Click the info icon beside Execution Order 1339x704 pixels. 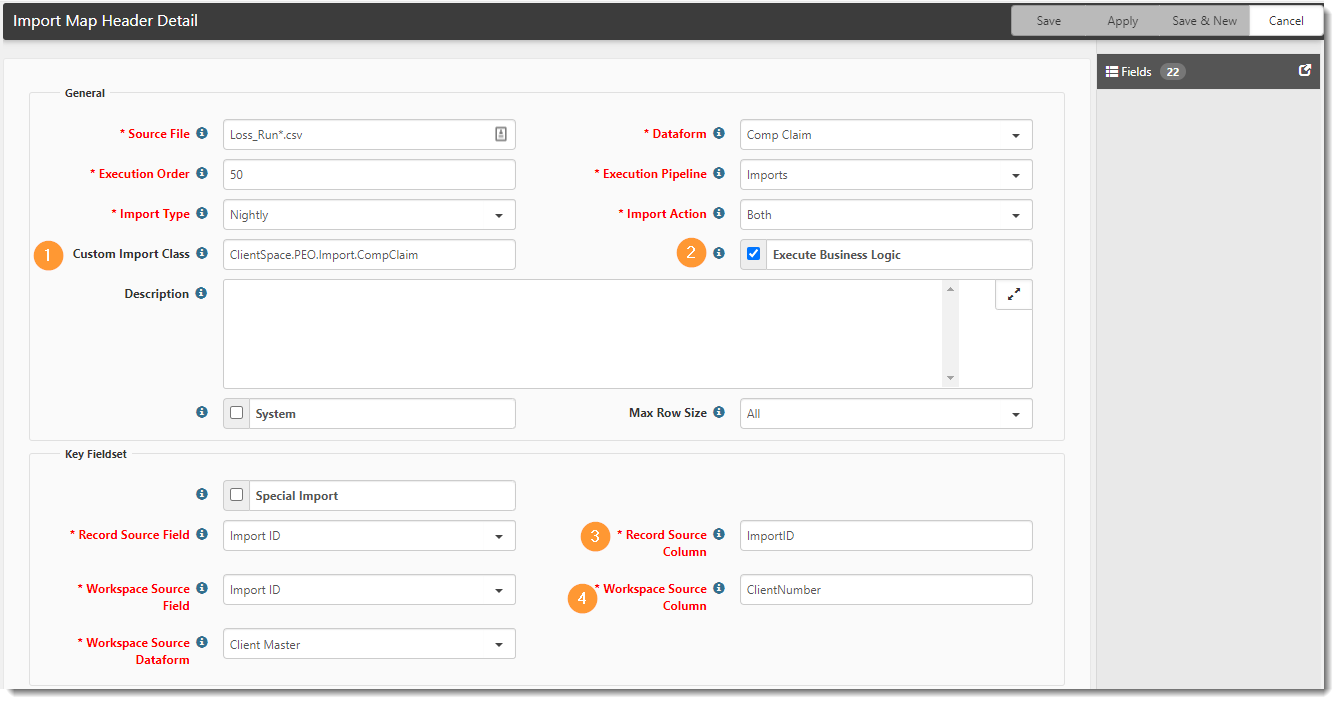[x=202, y=173]
